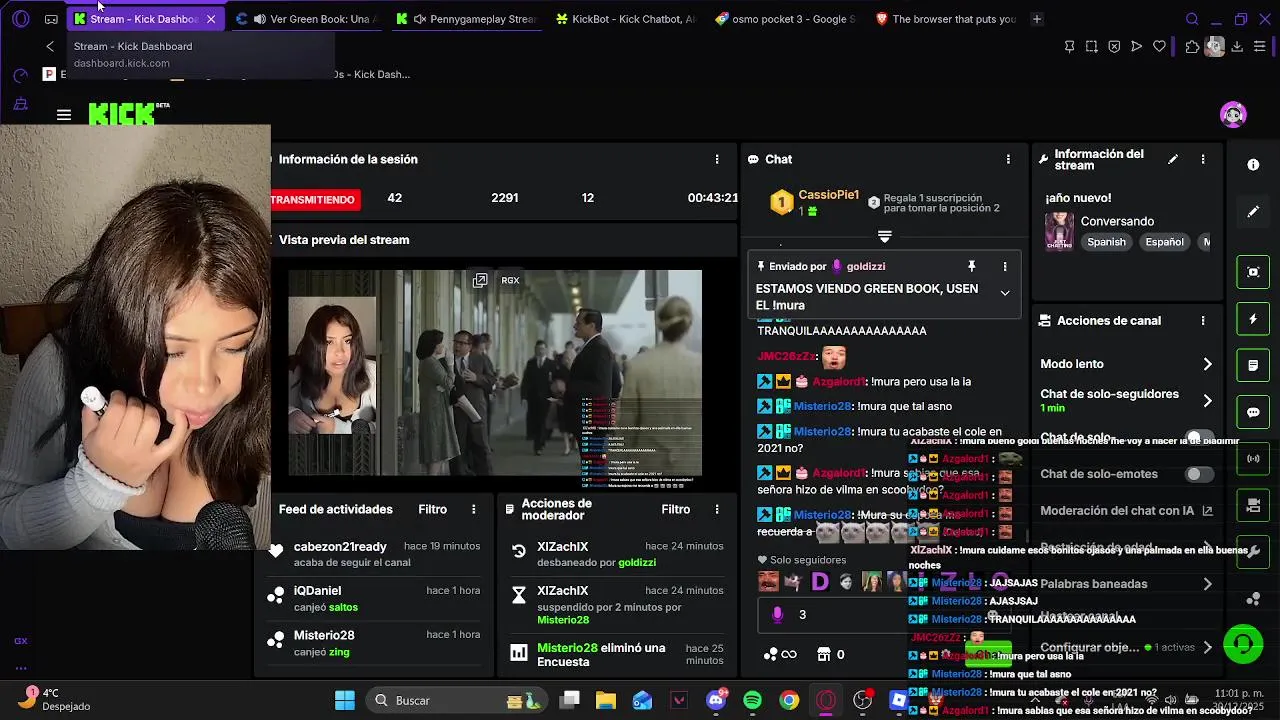Open moderator actions three-dot menu
Viewport: 1280px width, 720px height.
coord(716,509)
